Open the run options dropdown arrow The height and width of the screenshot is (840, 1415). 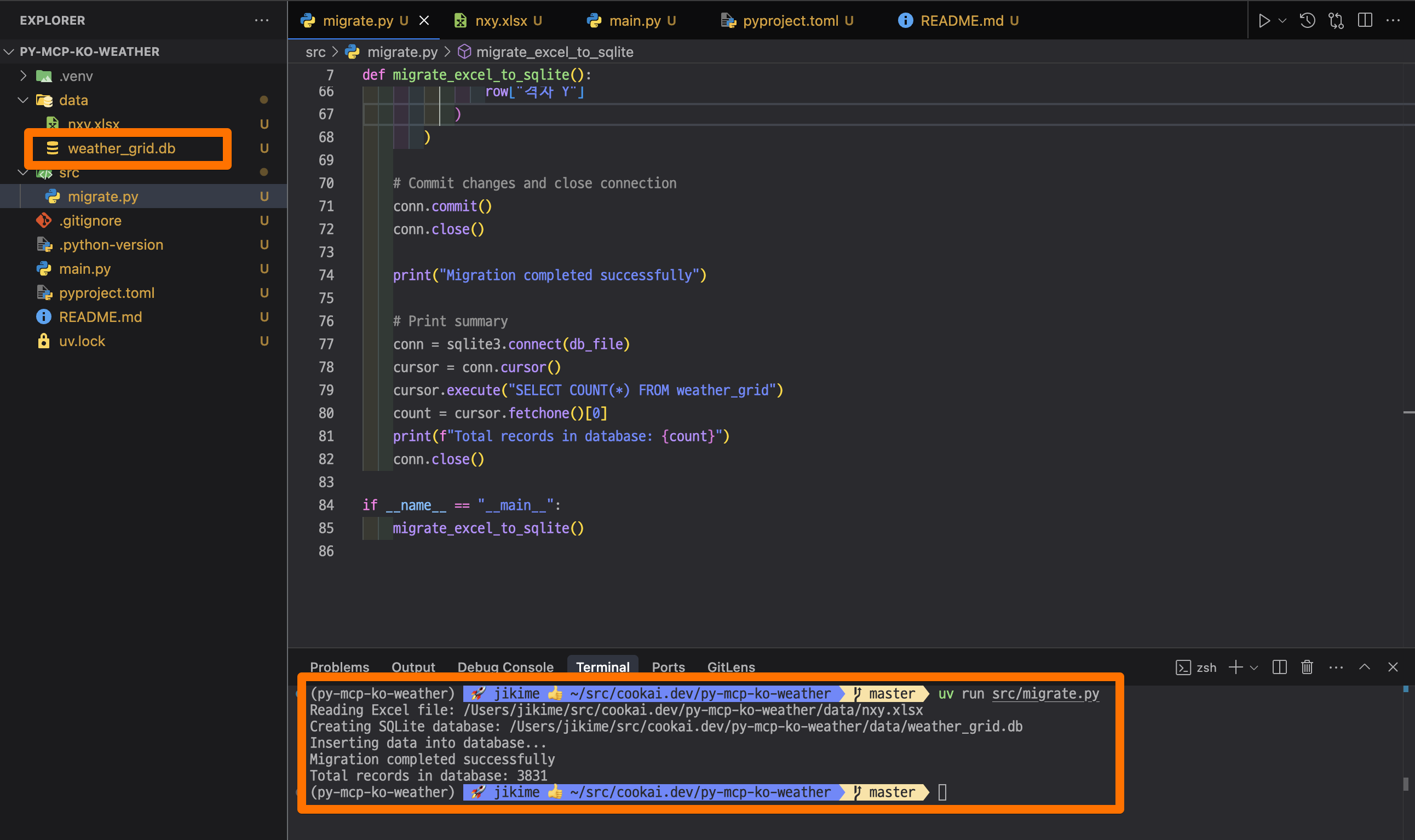tap(1282, 21)
